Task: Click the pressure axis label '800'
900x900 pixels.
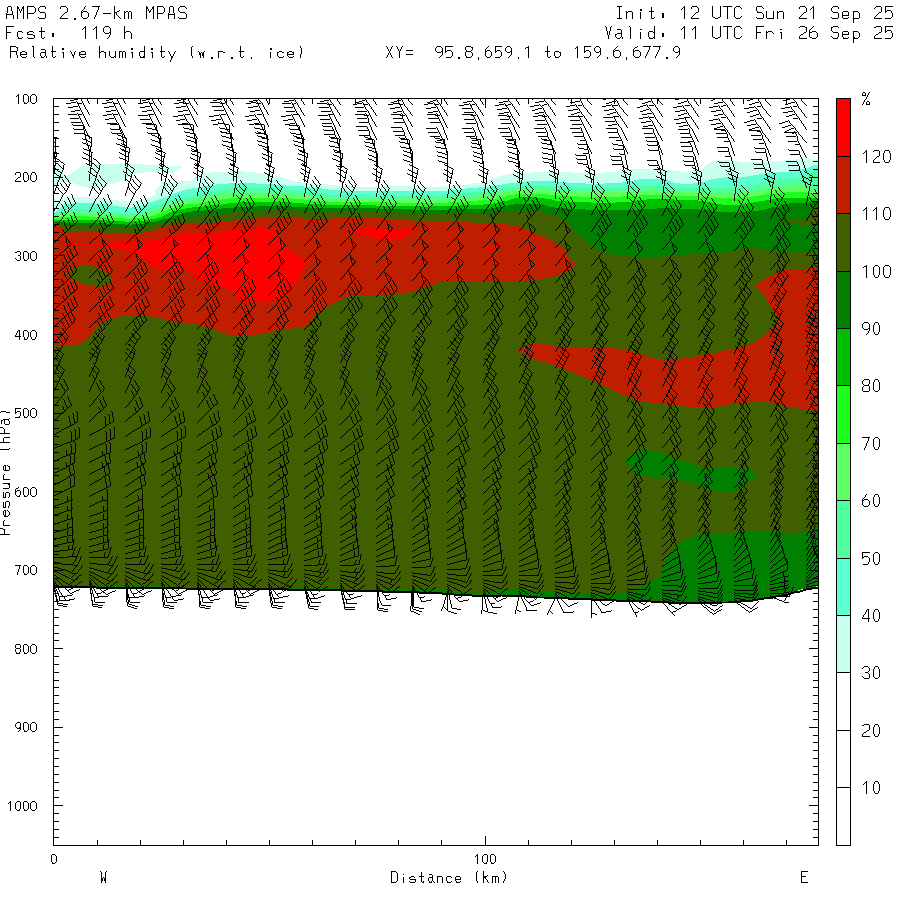Action: [x=26, y=649]
